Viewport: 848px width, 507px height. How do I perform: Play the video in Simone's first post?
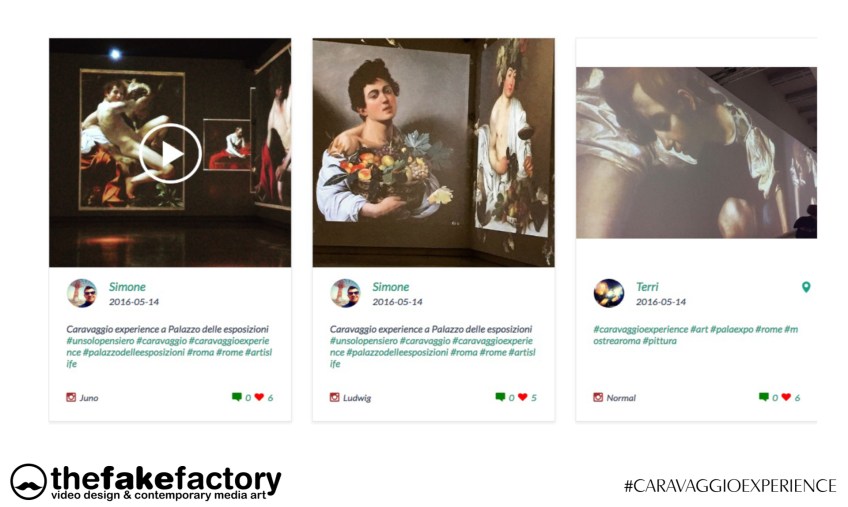point(170,154)
